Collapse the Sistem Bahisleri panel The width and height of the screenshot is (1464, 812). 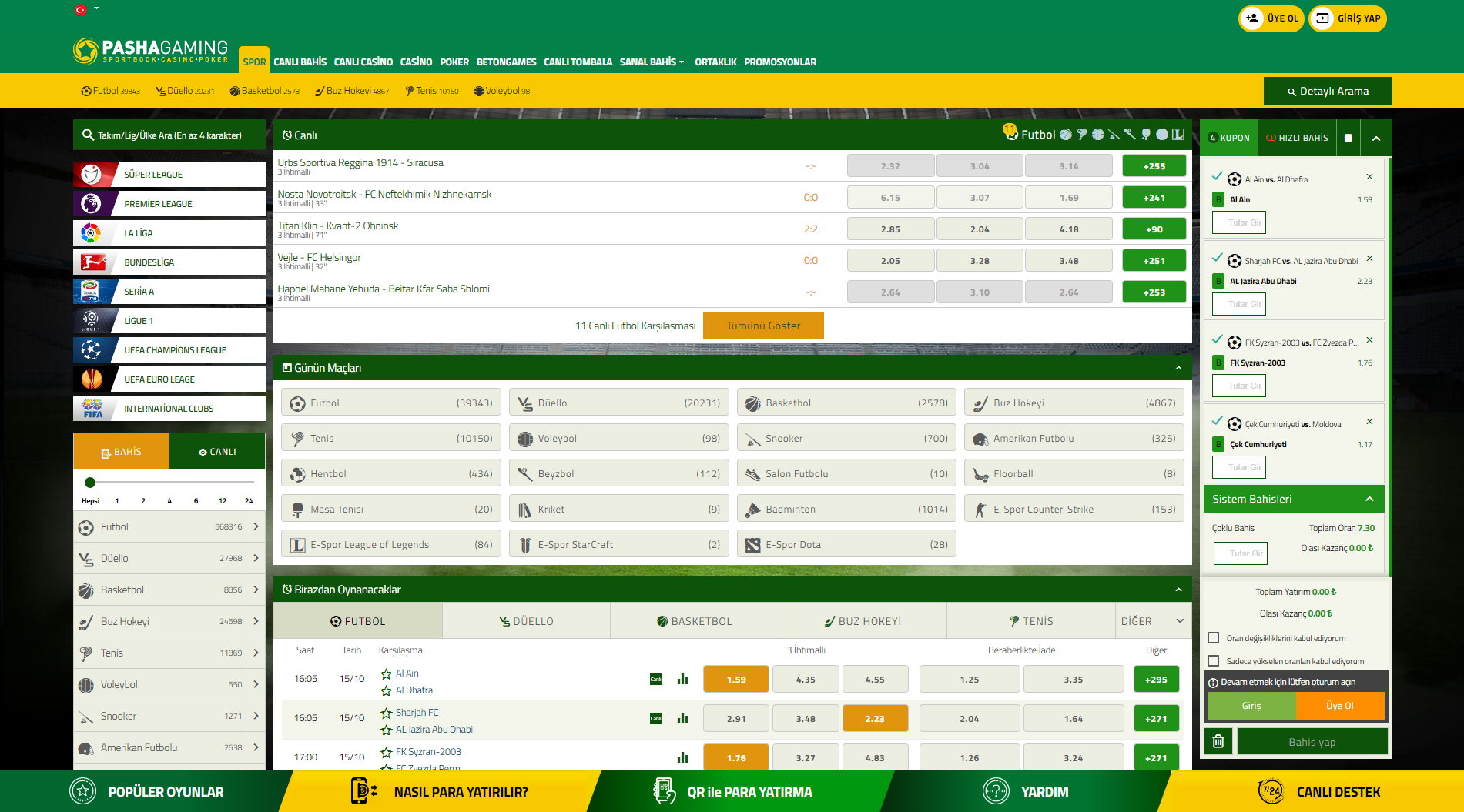tap(1369, 499)
